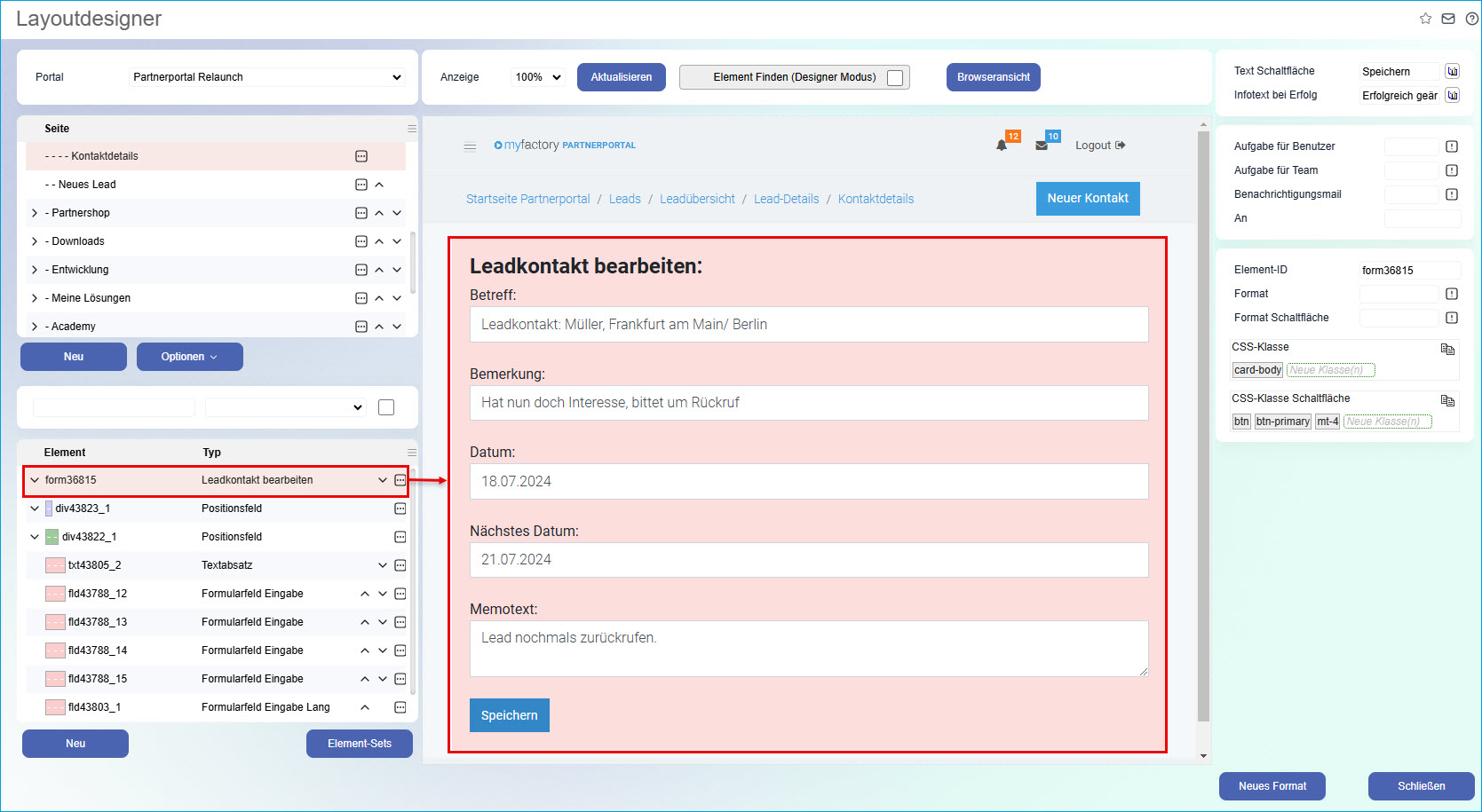Toggle the checkbox beside the element filter dropdown
Viewport: 1482px width, 812px height.
pyautogui.click(x=386, y=406)
